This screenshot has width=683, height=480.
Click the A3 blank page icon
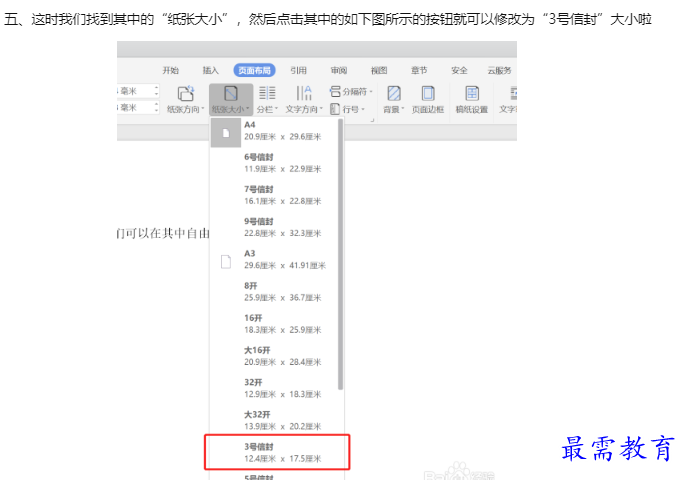coord(226,262)
